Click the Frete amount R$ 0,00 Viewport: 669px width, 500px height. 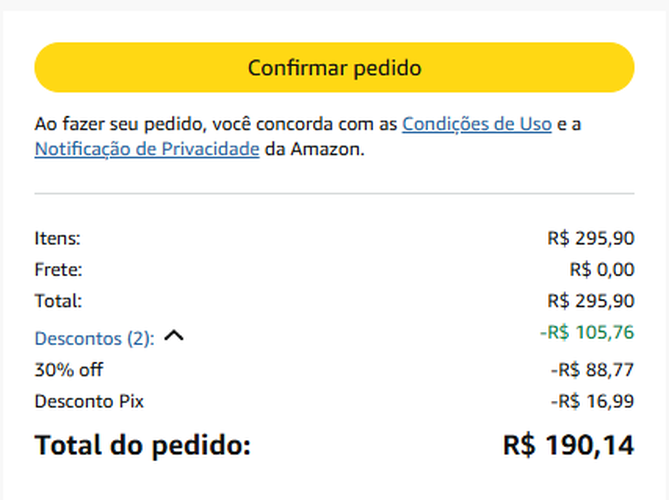click(x=601, y=269)
